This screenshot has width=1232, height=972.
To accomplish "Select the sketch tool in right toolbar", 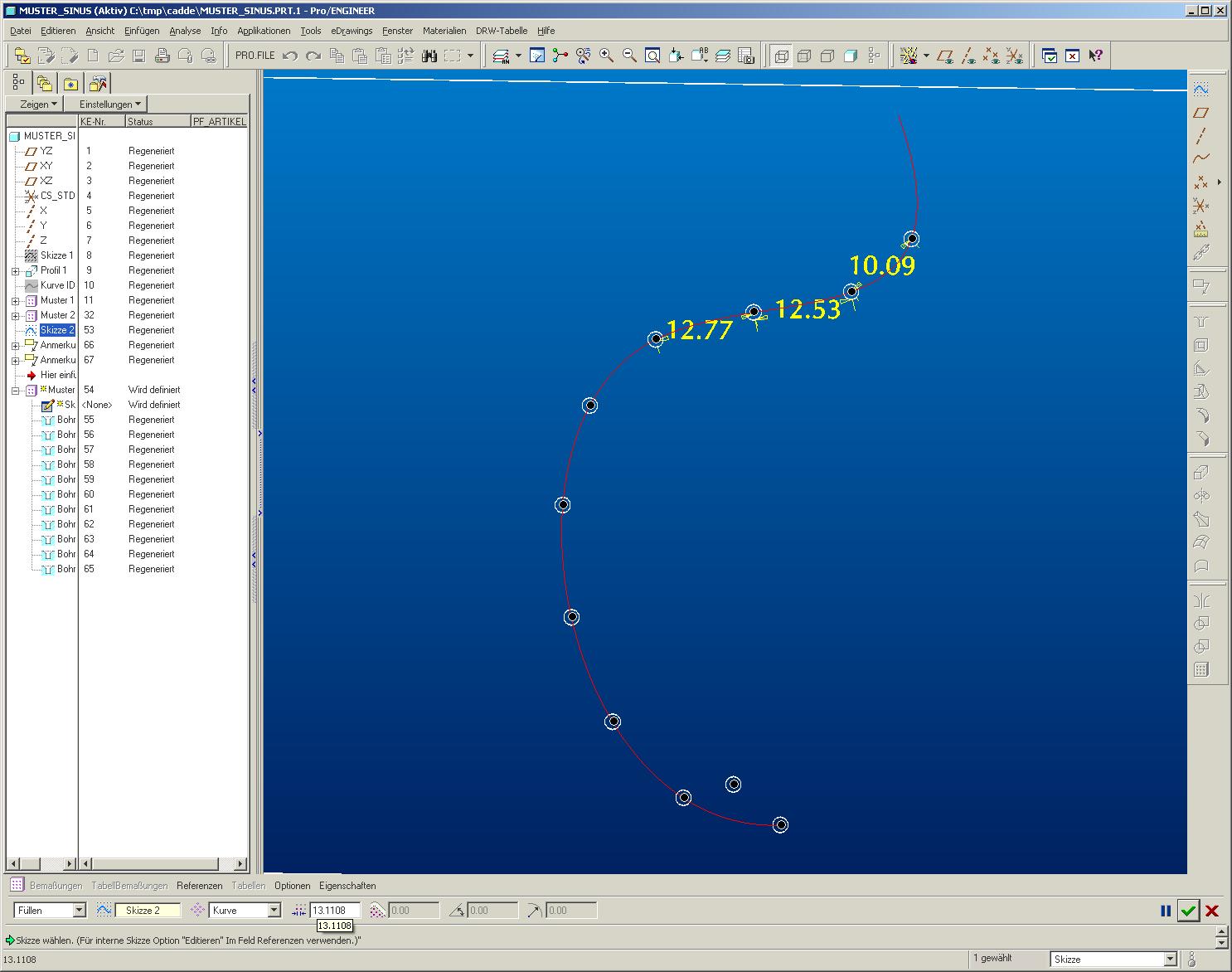I will click(x=1200, y=89).
